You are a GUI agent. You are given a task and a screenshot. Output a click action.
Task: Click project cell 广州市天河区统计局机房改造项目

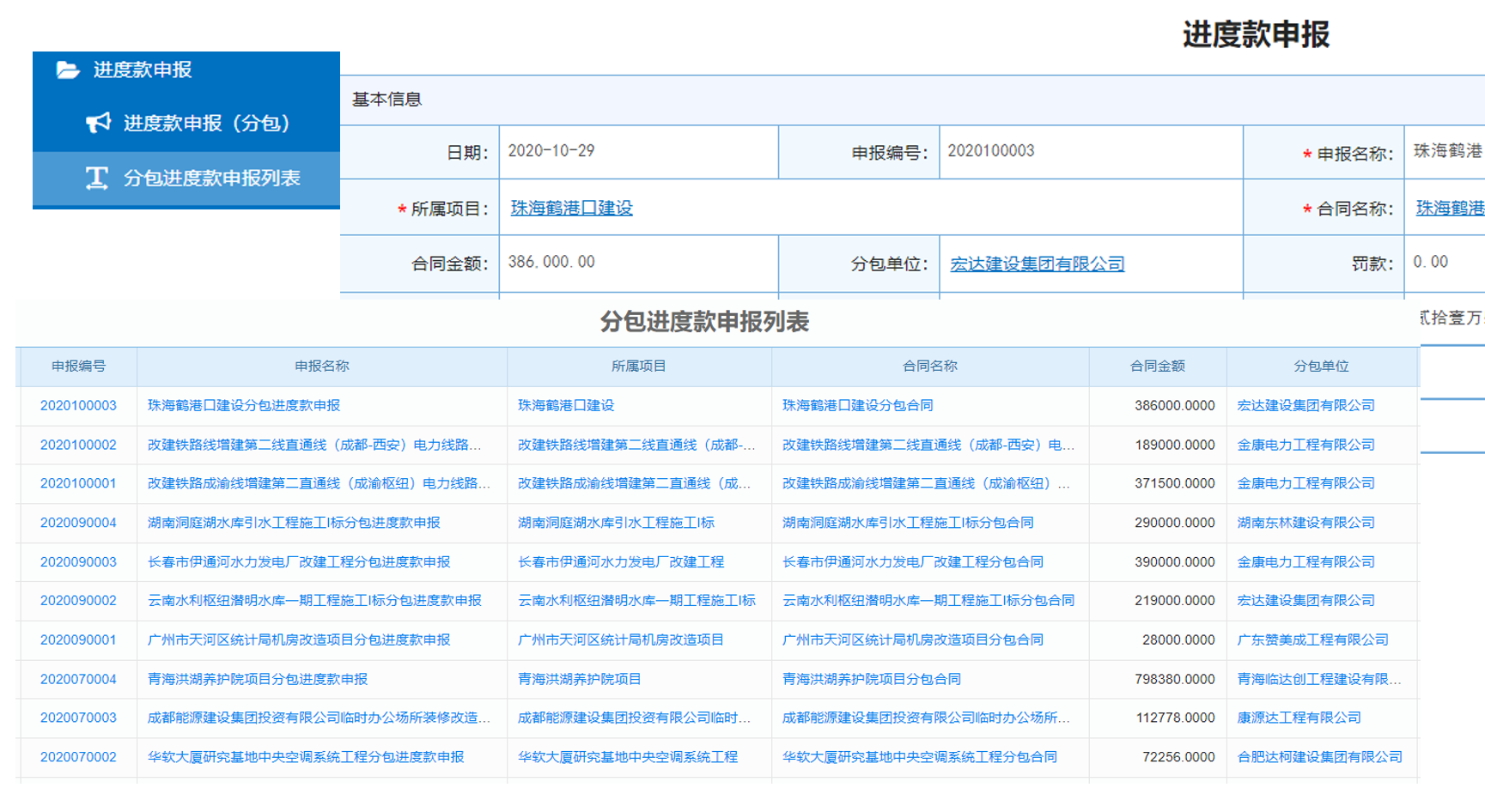[621, 641]
